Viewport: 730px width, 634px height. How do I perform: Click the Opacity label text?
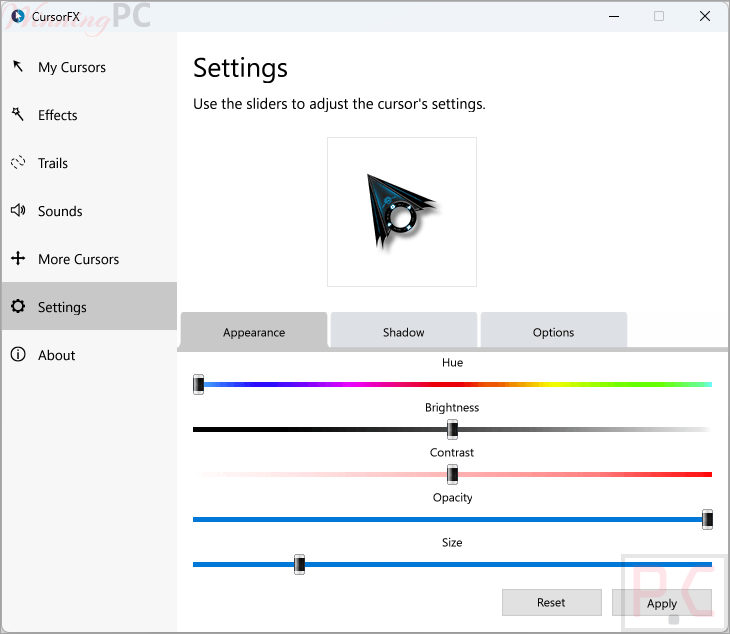click(x=452, y=498)
